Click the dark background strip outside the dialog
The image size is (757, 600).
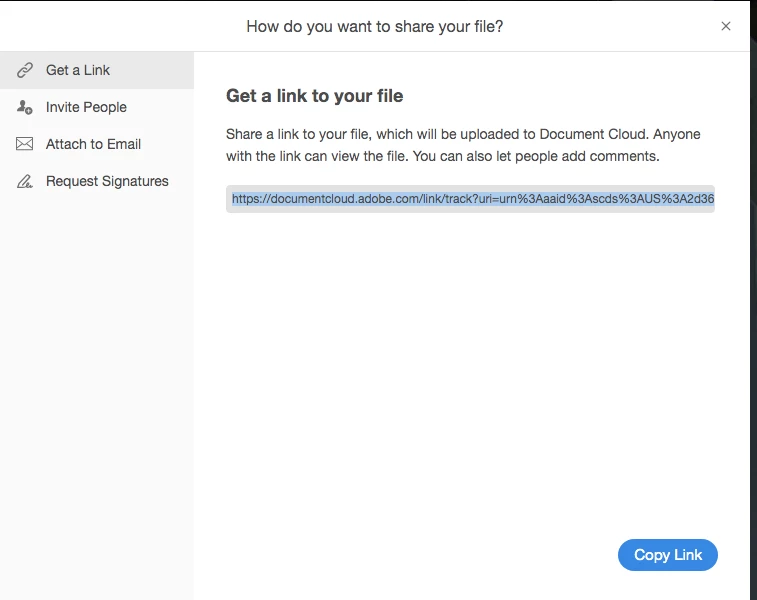pyautogui.click(x=753, y=299)
